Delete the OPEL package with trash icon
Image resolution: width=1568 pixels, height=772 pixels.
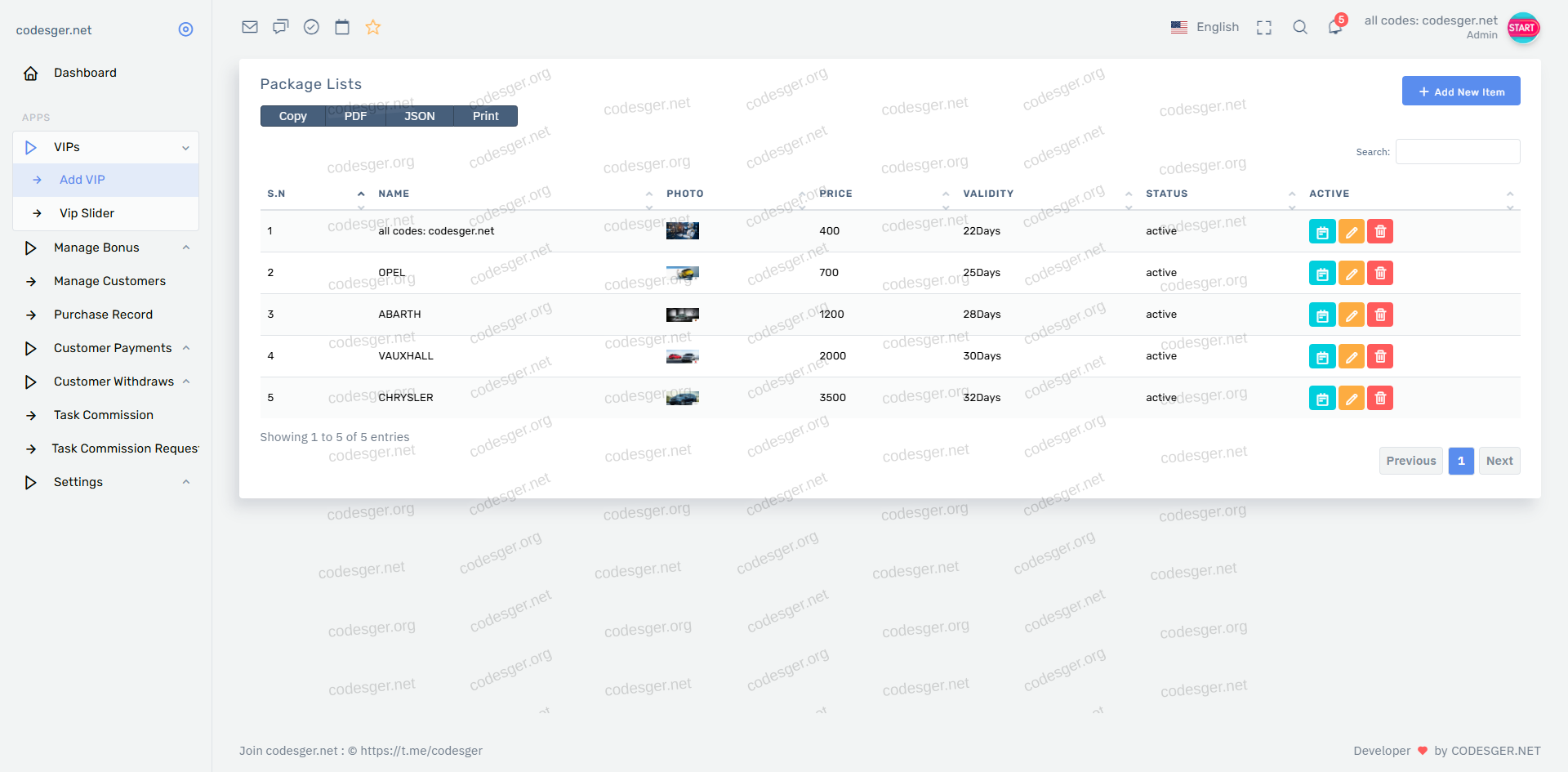click(x=1380, y=273)
